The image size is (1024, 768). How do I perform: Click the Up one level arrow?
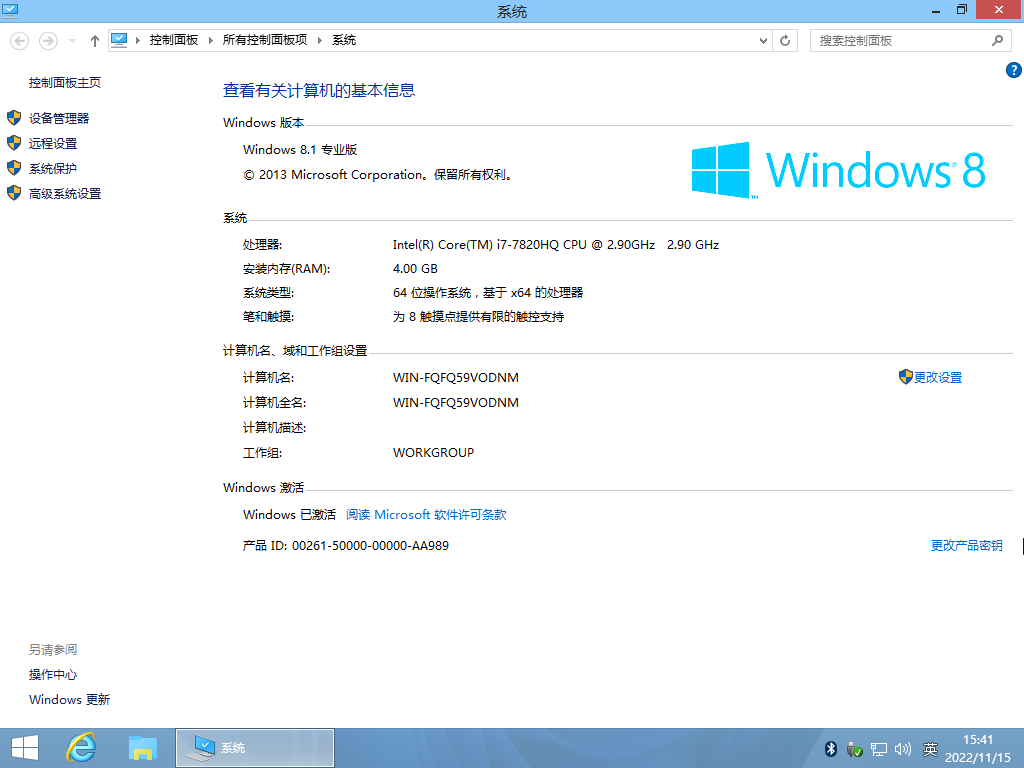tap(95, 40)
